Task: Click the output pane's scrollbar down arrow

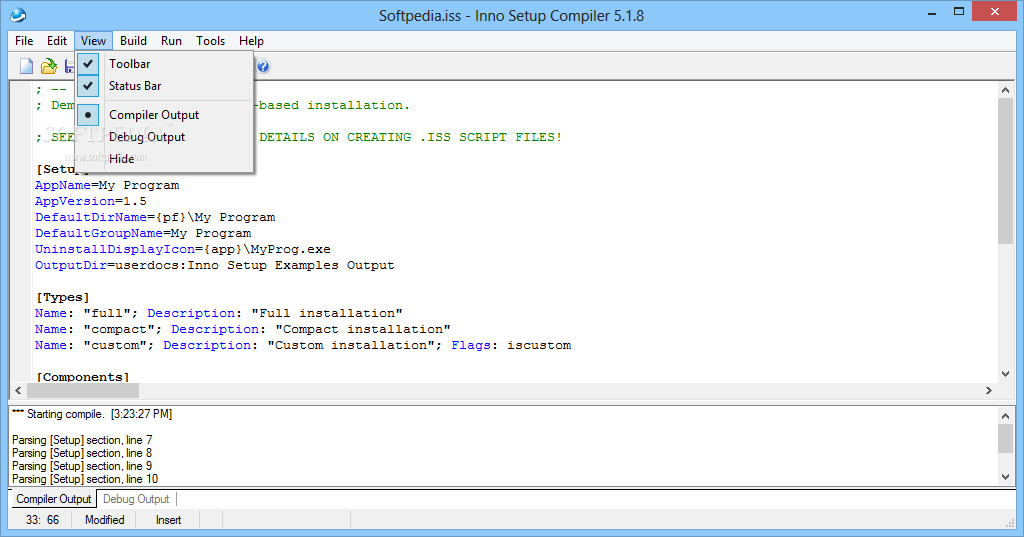Action: (1005, 477)
